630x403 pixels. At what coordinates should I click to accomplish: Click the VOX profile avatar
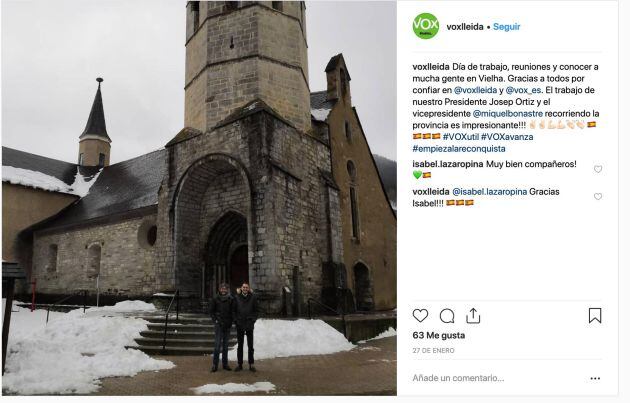[x=425, y=26]
